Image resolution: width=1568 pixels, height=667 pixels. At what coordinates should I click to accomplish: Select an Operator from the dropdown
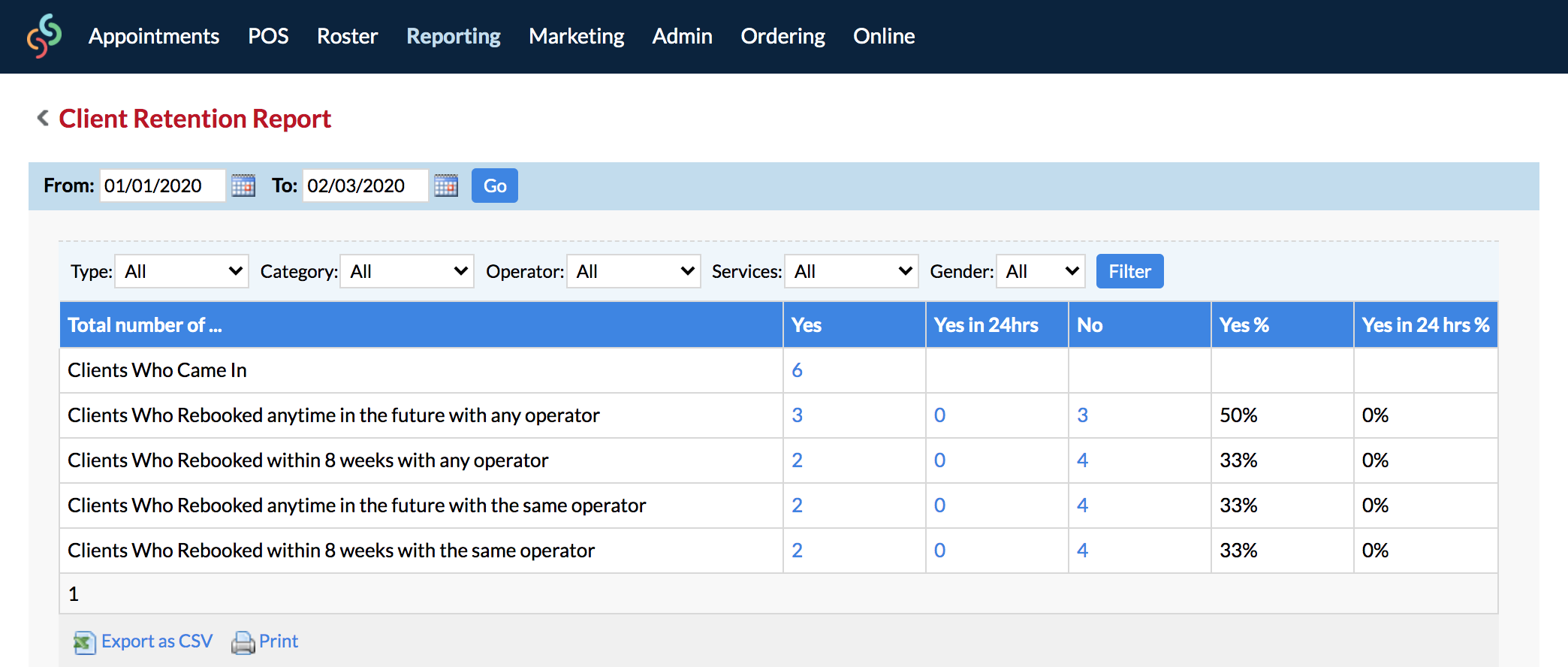pos(634,271)
